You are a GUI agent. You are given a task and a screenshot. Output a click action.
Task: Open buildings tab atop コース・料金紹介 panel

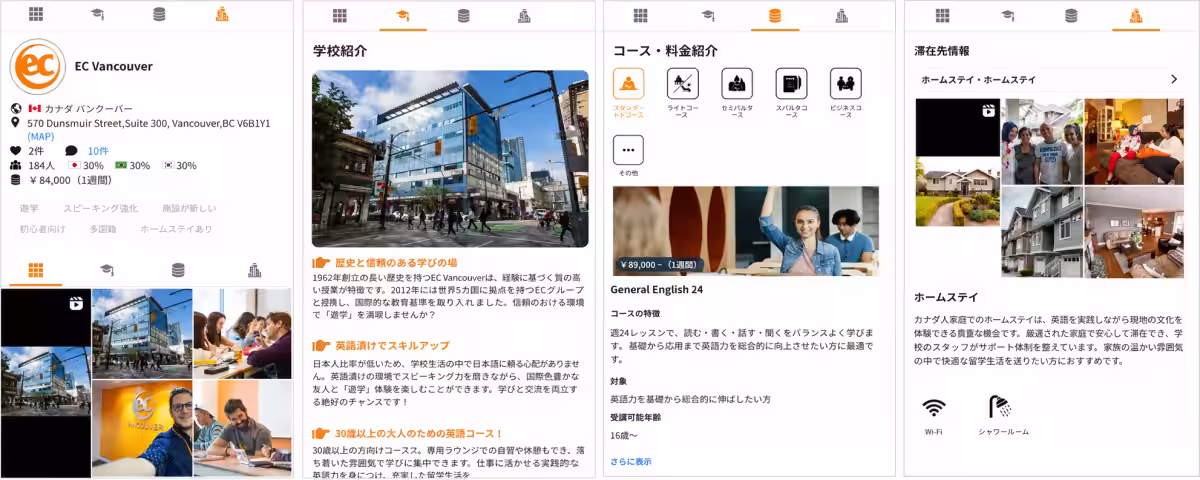tap(842, 15)
